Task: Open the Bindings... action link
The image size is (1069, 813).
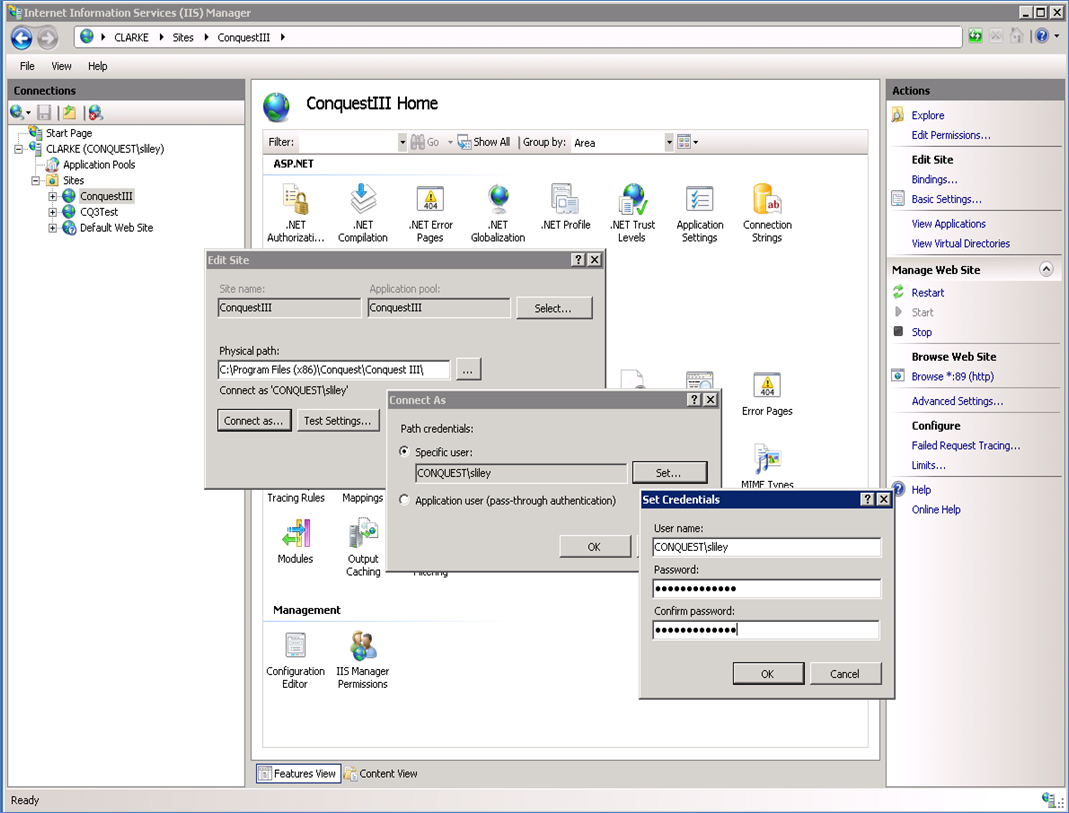Action: [x=934, y=179]
